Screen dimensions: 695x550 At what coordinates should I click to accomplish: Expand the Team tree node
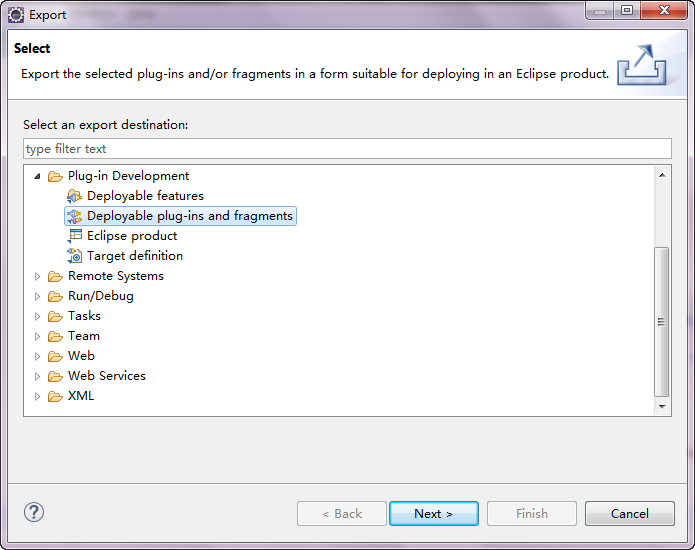coord(38,336)
